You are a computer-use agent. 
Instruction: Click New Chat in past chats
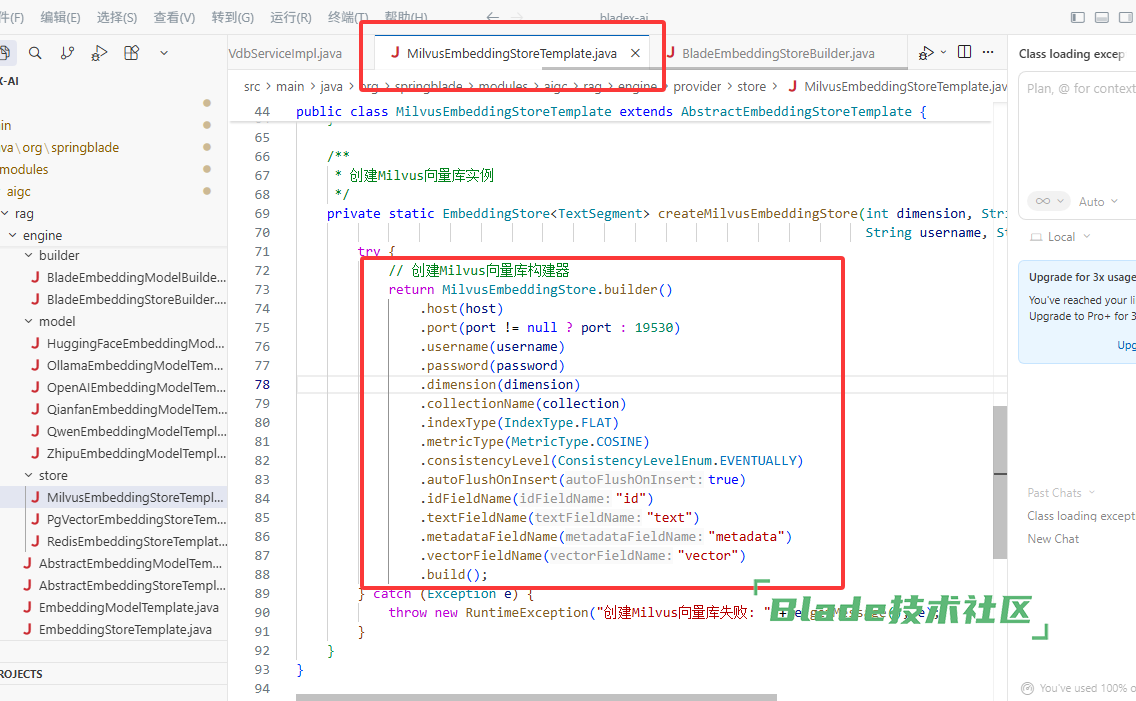[x=1053, y=538]
